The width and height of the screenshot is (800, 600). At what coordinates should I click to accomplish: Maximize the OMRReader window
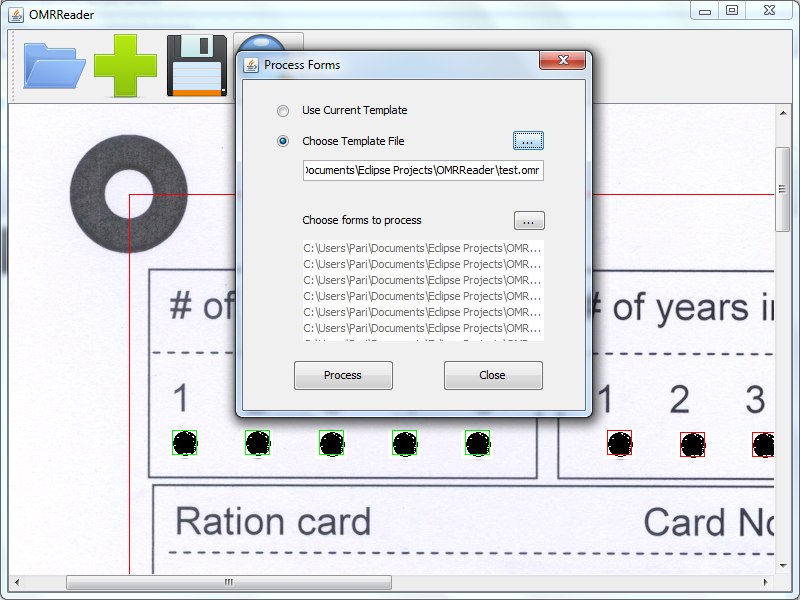click(732, 10)
